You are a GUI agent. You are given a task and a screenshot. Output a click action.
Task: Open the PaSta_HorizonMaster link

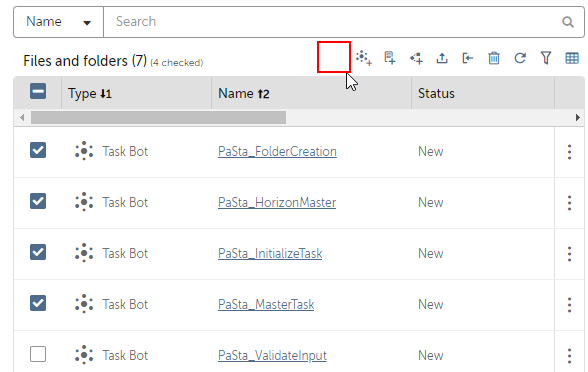click(277, 202)
